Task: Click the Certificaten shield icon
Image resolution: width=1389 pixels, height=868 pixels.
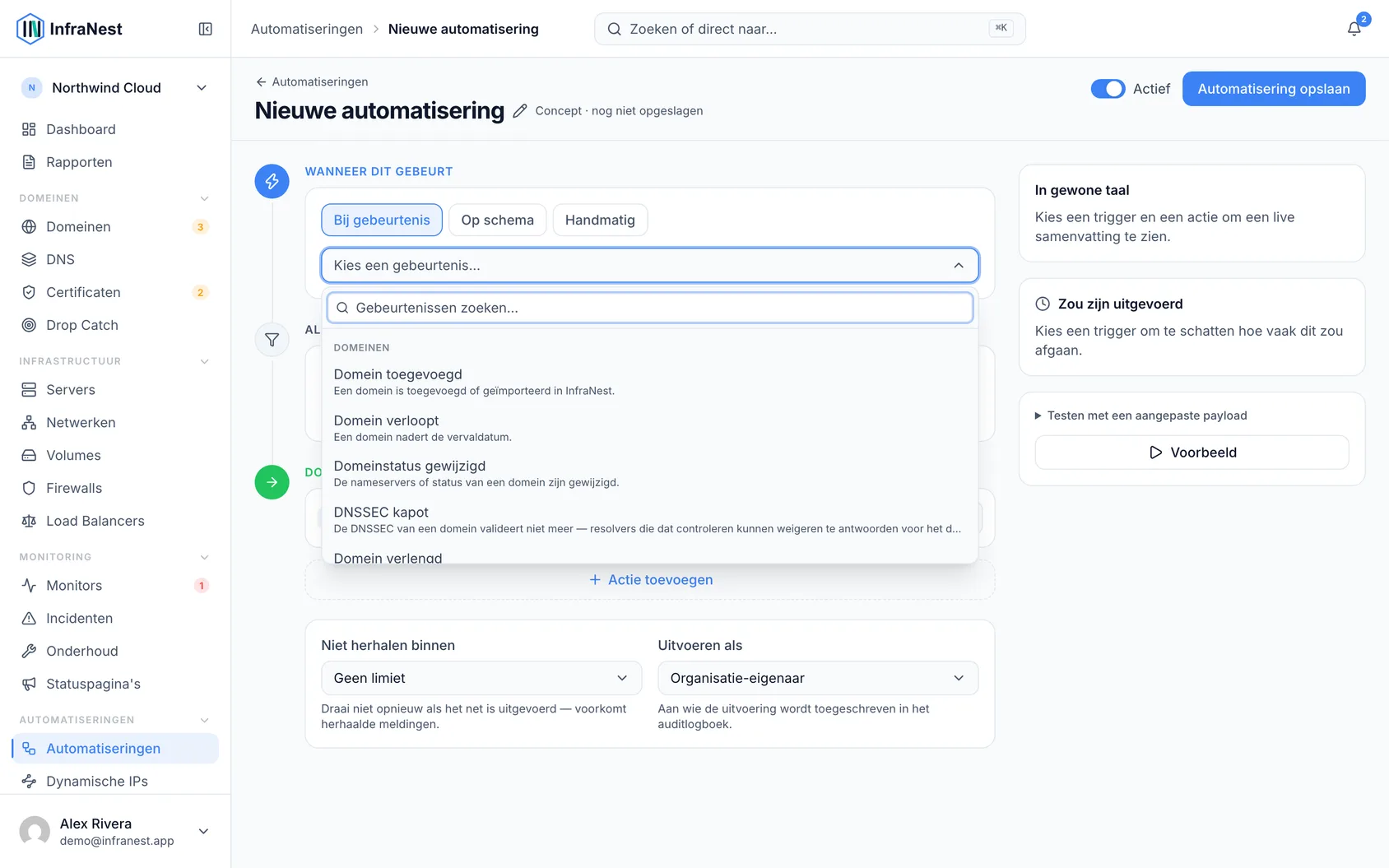Action: 29,292
